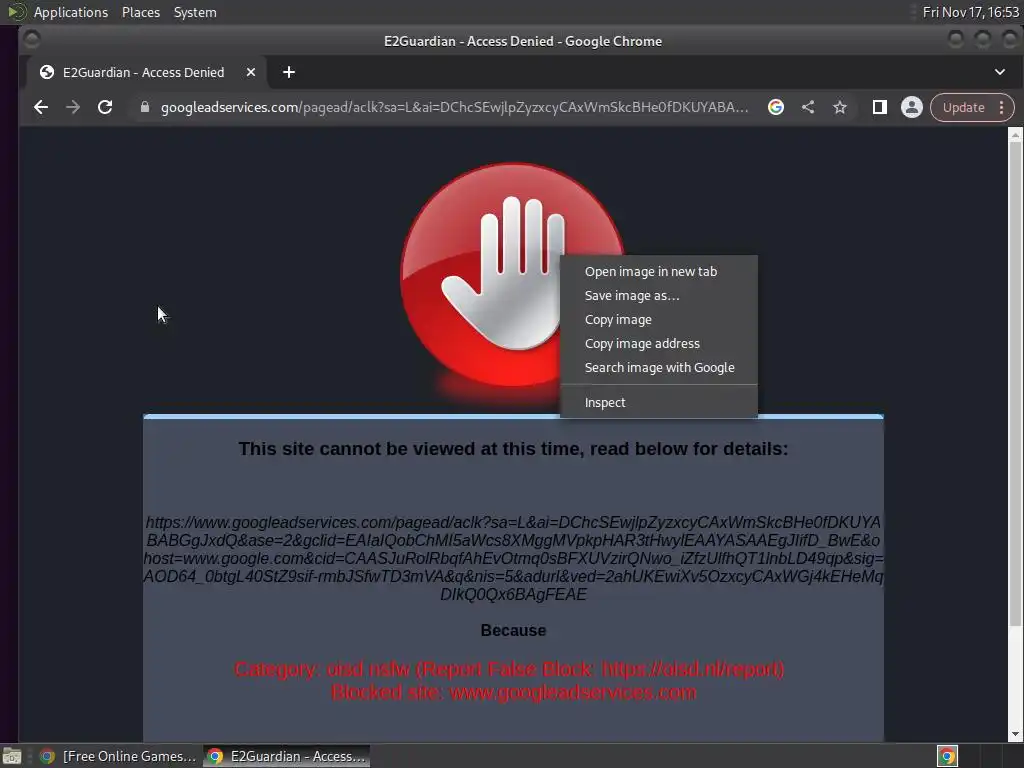Choose Search image with Google
Viewport: 1024px width, 768px height.
[x=659, y=368]
